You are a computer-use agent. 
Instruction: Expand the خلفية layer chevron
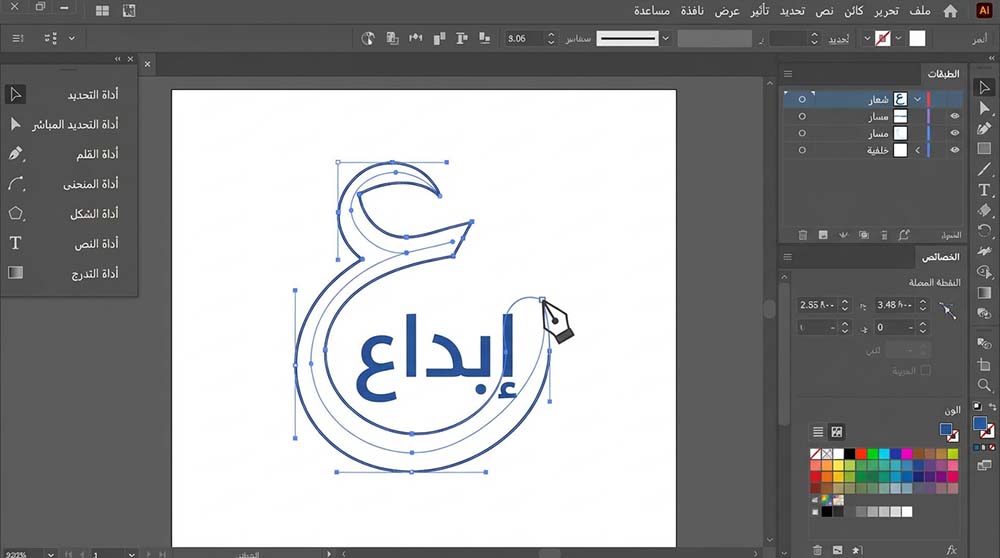(x=918, y=151)
